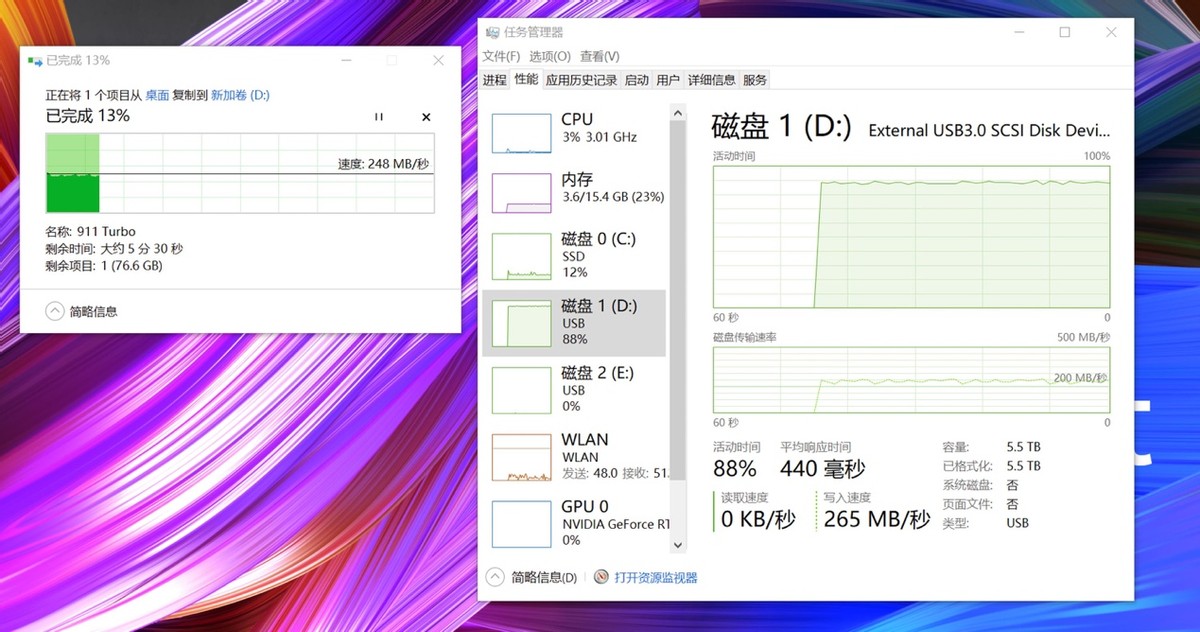Image resolution: width=1200 pixels, height=632 pixels.
Task: Collapse details via 简略信息 in copy dialog
Action: point(82,311)
